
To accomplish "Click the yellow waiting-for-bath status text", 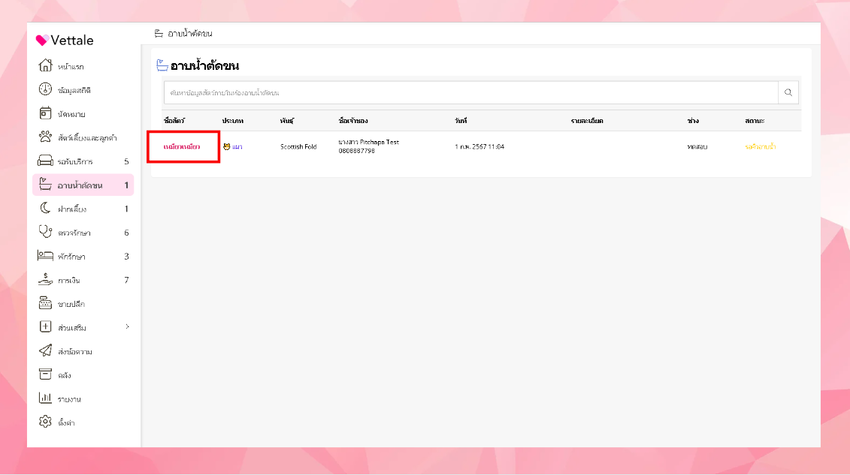I will pos(760,147).
